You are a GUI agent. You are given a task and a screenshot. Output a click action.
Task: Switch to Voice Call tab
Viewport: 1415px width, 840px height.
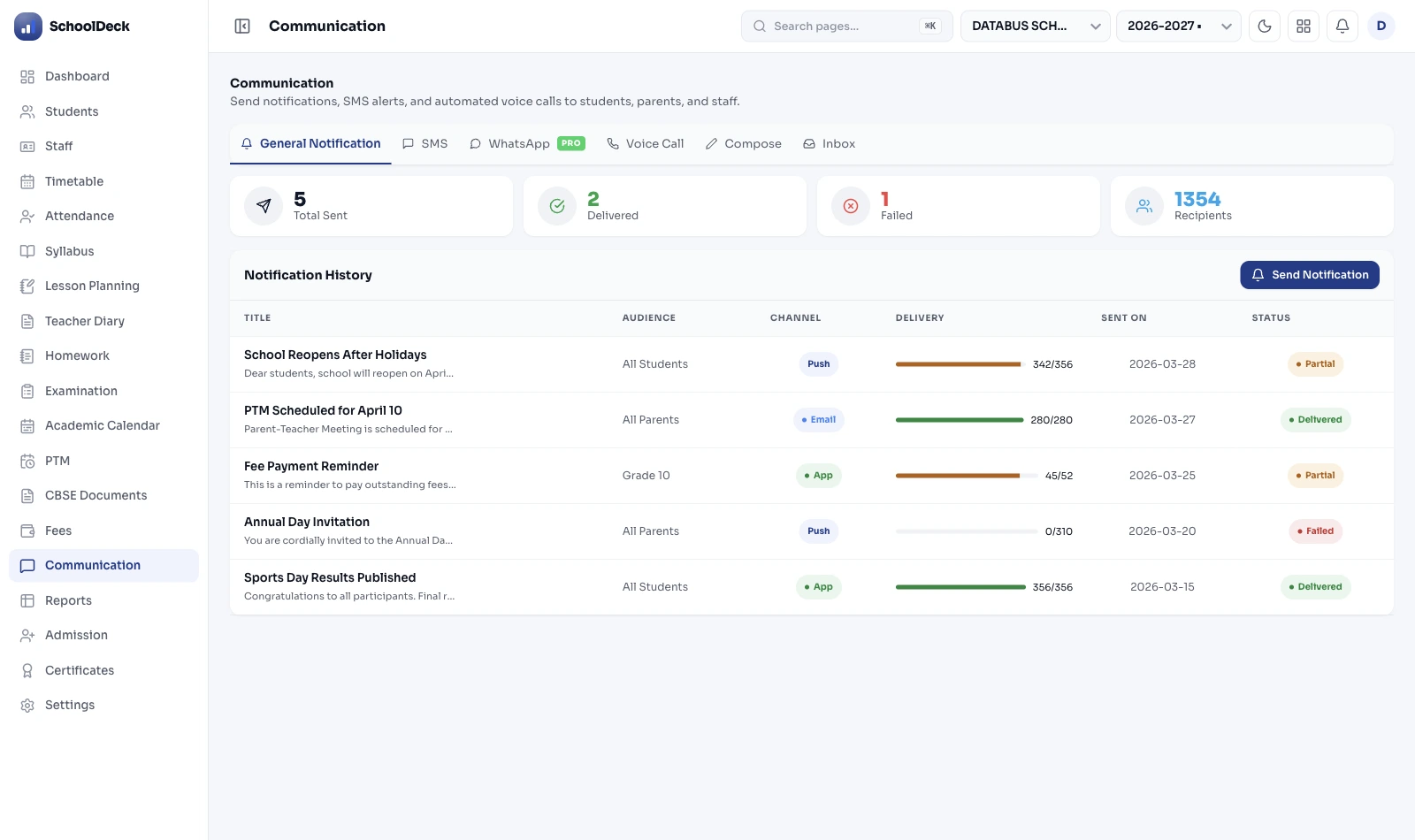click(x=646, y=143)
